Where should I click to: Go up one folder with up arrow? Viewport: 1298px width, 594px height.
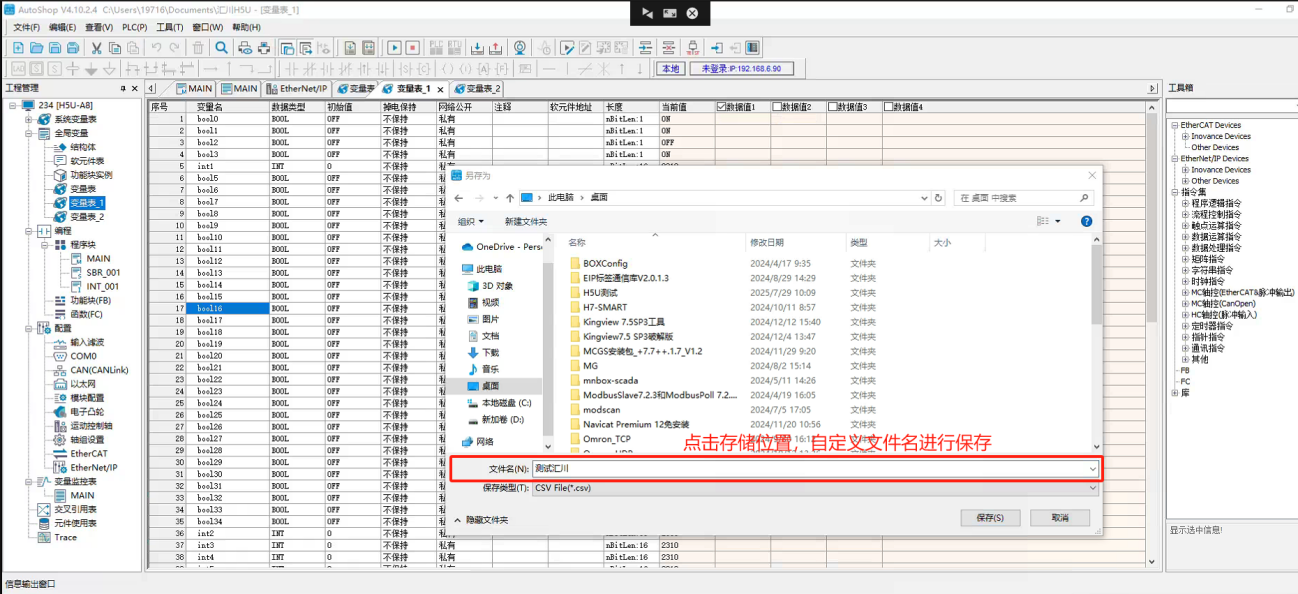pos(510,198)
